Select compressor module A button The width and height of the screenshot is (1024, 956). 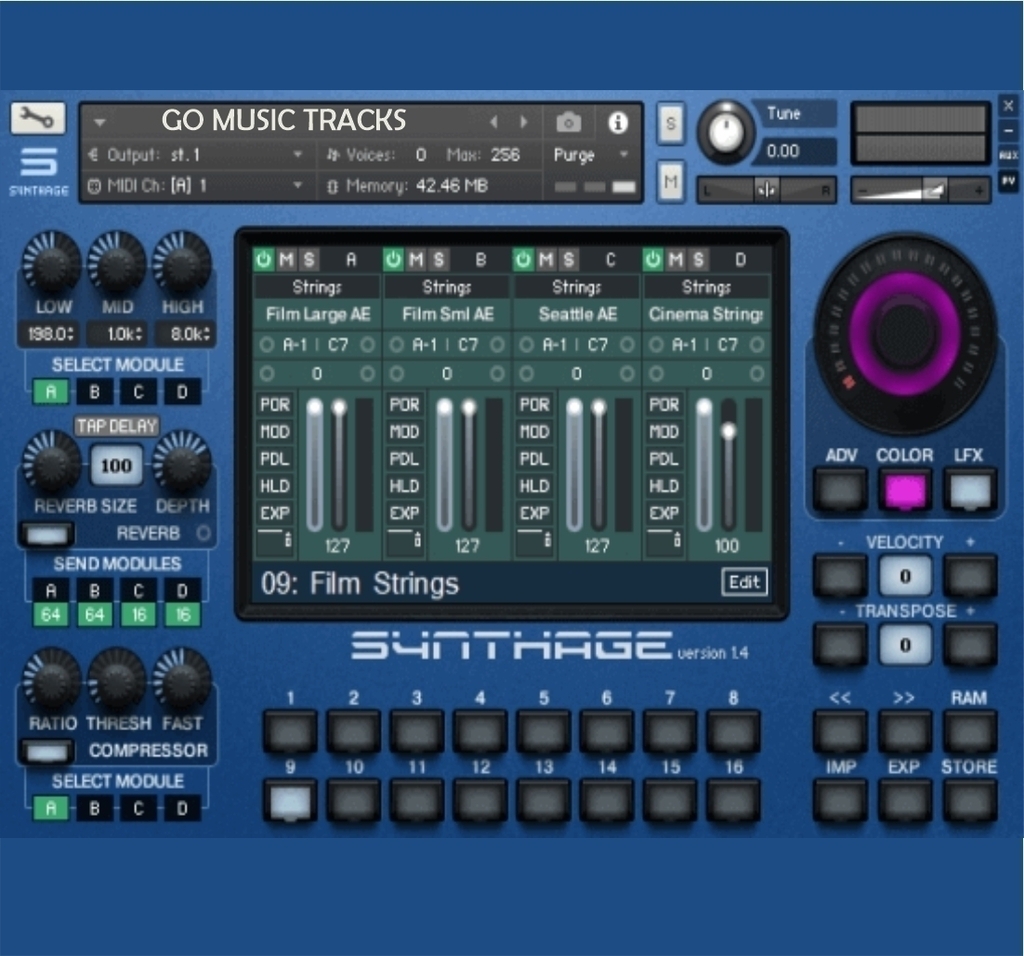(51, 808)
